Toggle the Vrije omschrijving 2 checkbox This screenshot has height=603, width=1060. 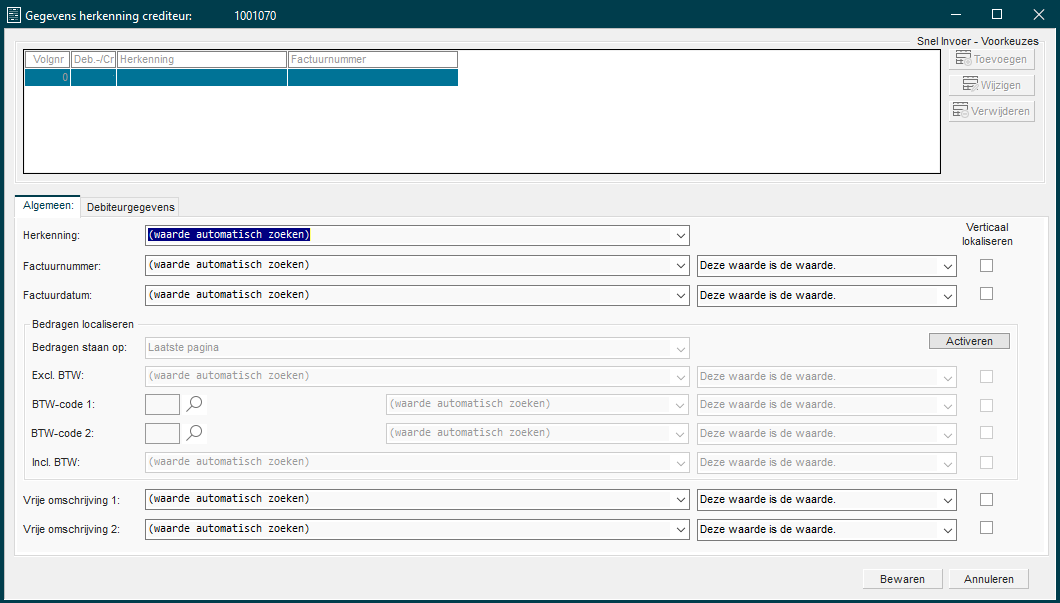pos(987,528)
